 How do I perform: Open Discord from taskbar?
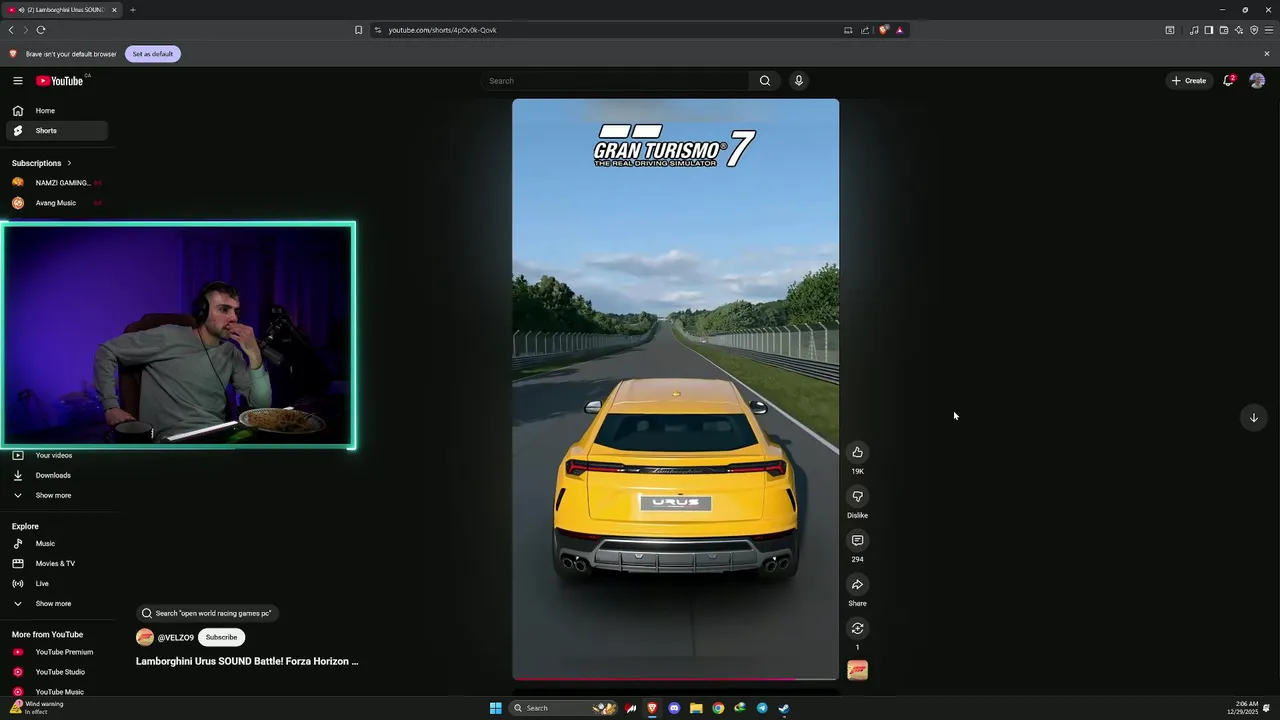point(674,708)
